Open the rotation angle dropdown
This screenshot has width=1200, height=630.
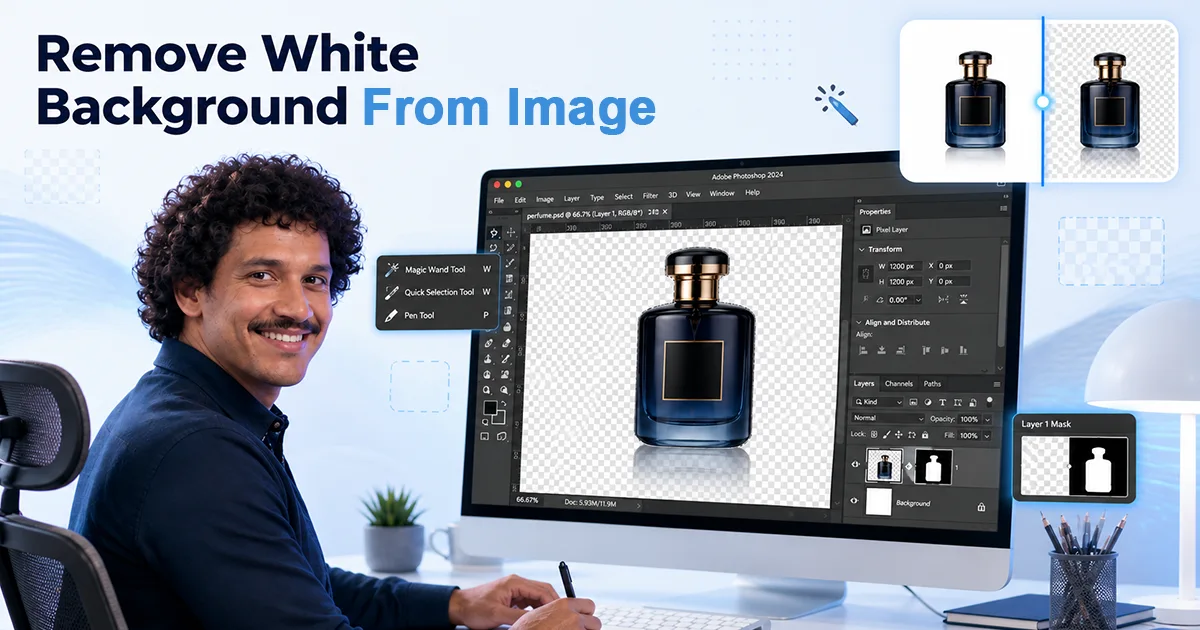(919, 300)
